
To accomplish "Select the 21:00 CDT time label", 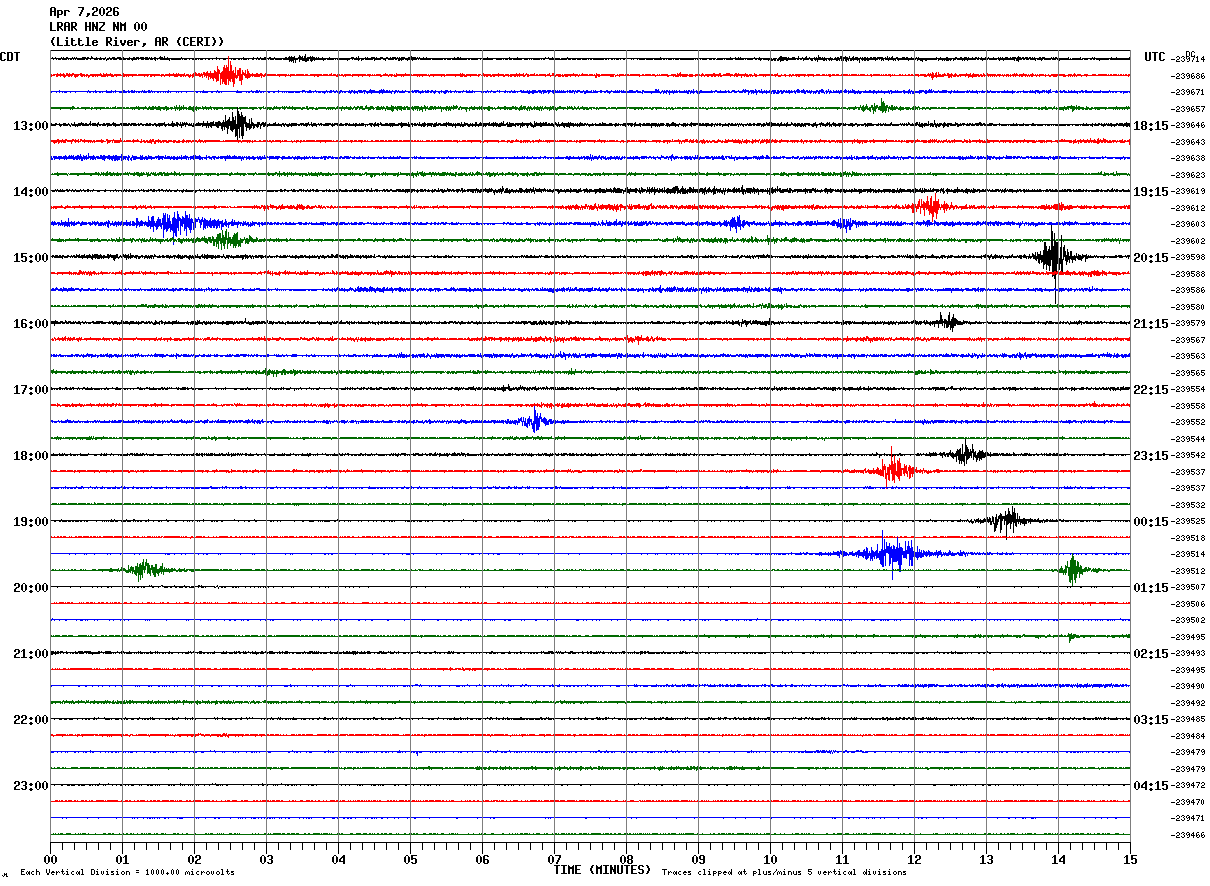I will (30, 654).
